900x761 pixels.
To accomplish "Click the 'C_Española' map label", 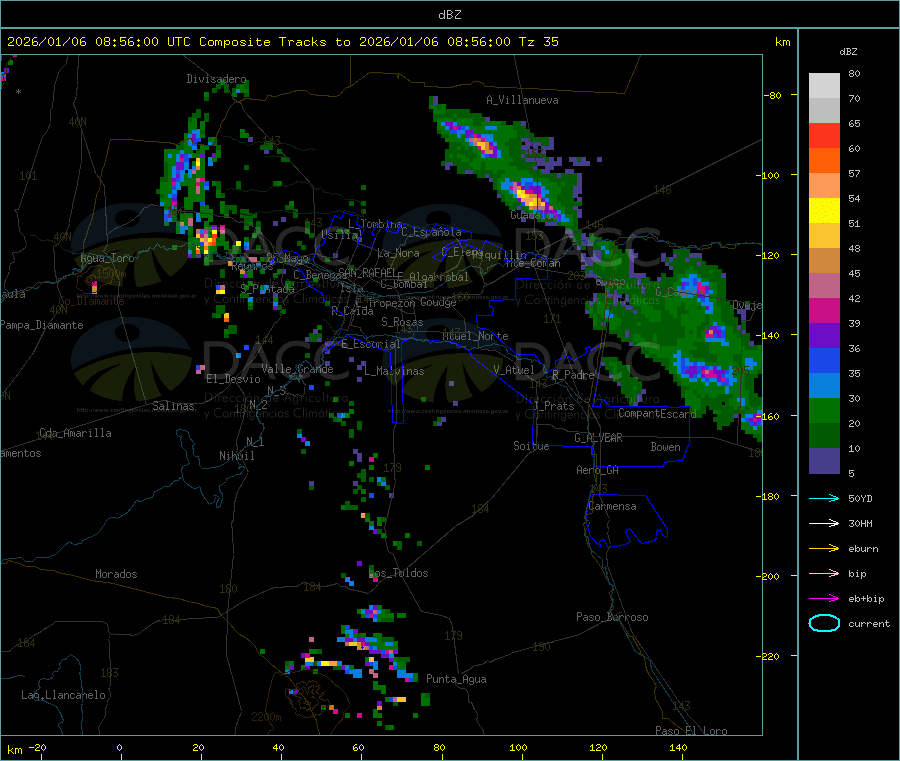I will (x=431, y=232).
